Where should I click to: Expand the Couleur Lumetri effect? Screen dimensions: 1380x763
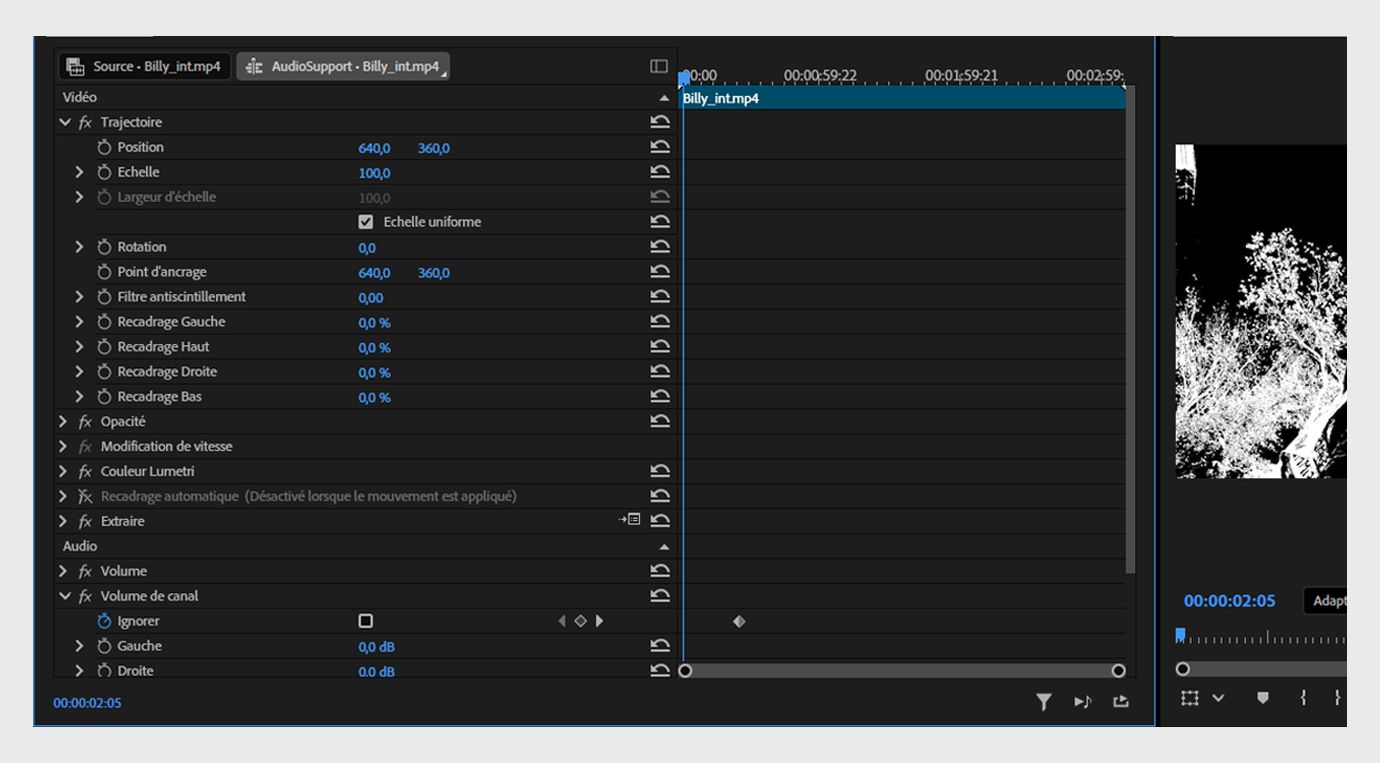tap(64, 471)
